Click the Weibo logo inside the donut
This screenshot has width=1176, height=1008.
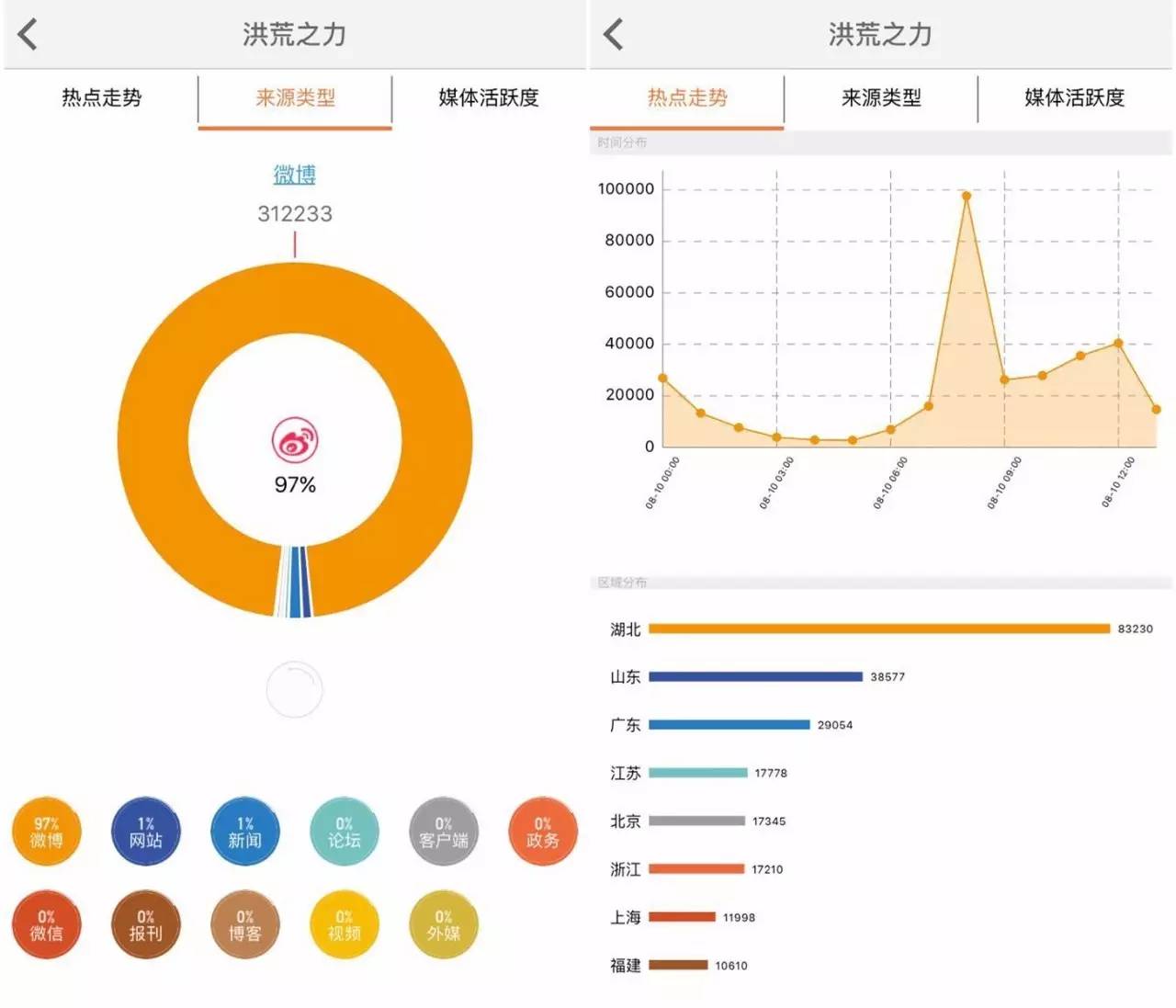[295, 440]
